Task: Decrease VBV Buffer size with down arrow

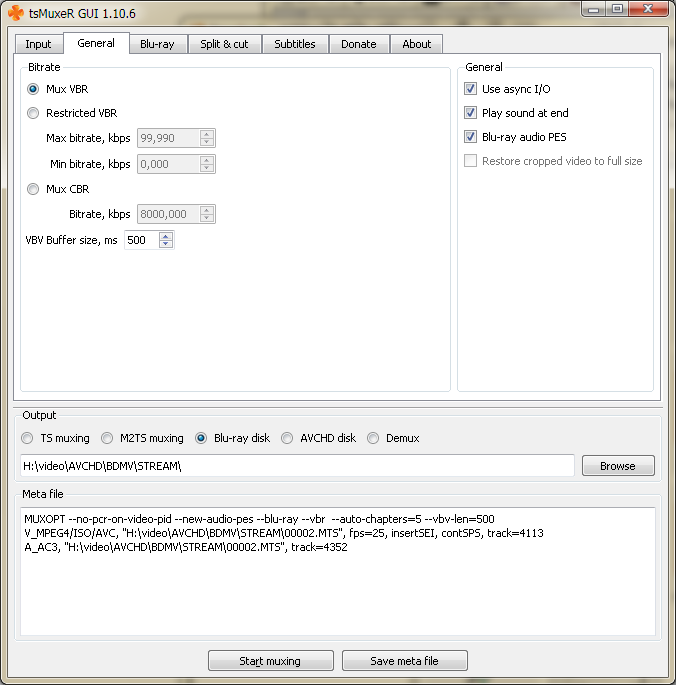Action: coord(166,244)
